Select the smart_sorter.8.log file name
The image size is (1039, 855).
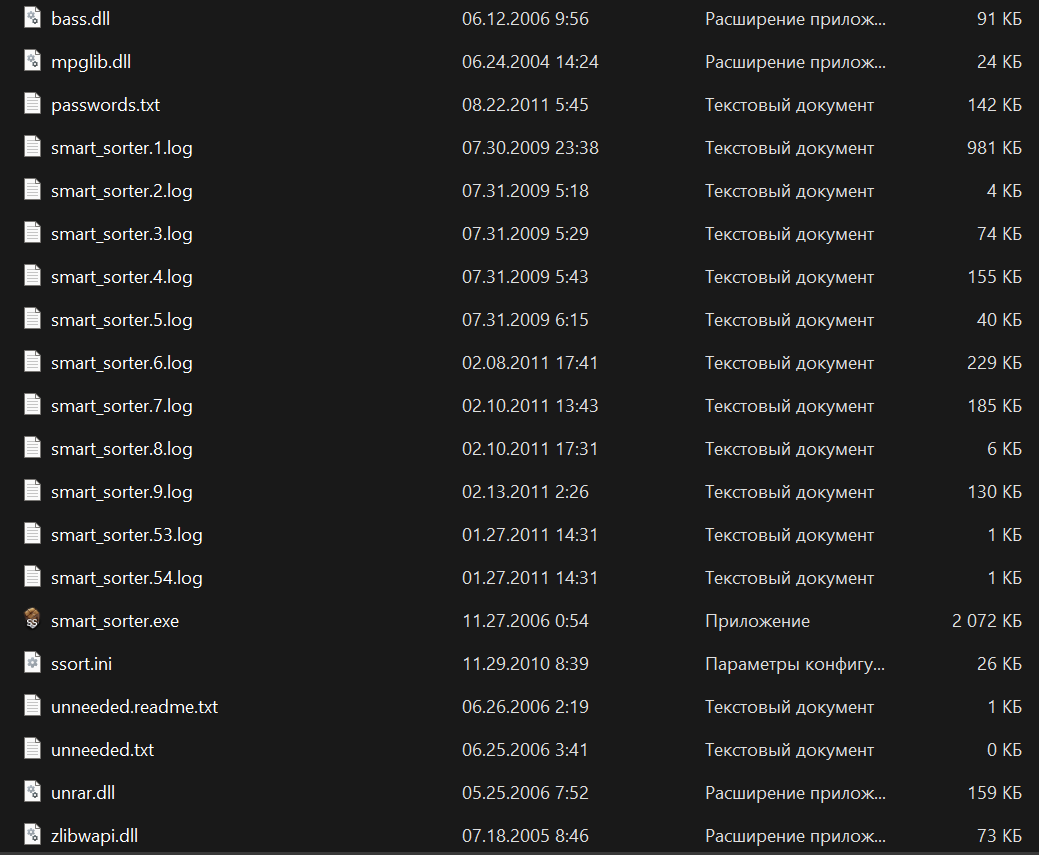point(122,449)
